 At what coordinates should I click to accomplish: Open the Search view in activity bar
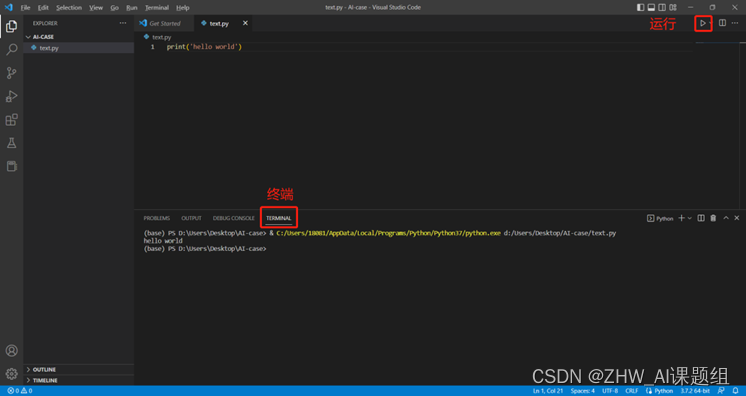pos(11,50)
